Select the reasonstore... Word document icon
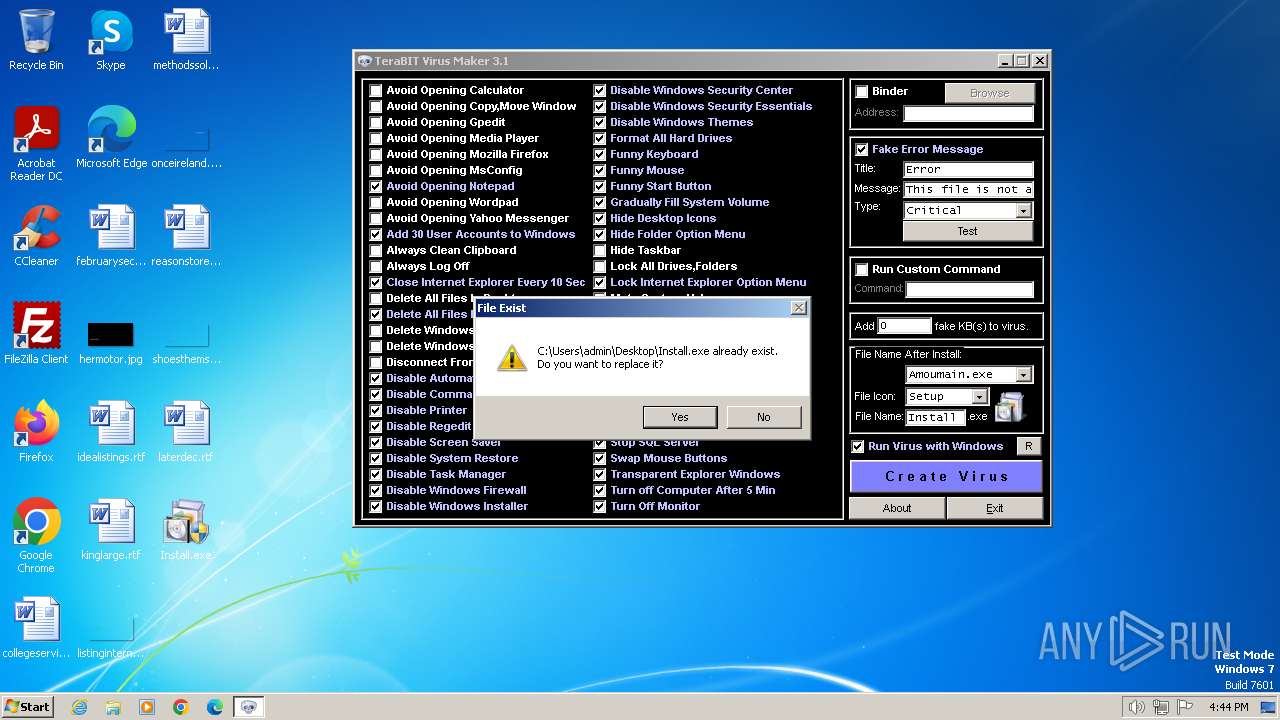This screenshot has height=720, width=1280. 186,235
